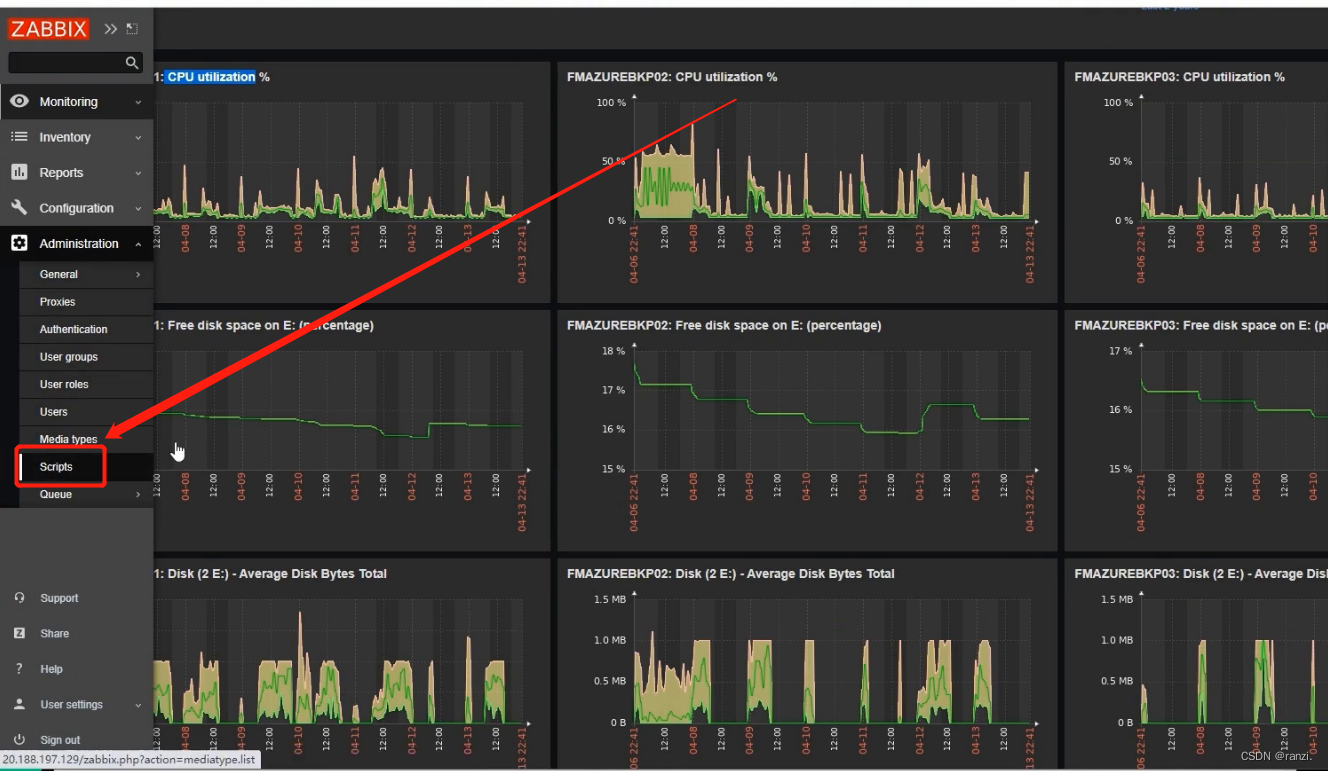Open the Queue submenu
Screen dimensions: 1328x771
(x=86, y=494)
